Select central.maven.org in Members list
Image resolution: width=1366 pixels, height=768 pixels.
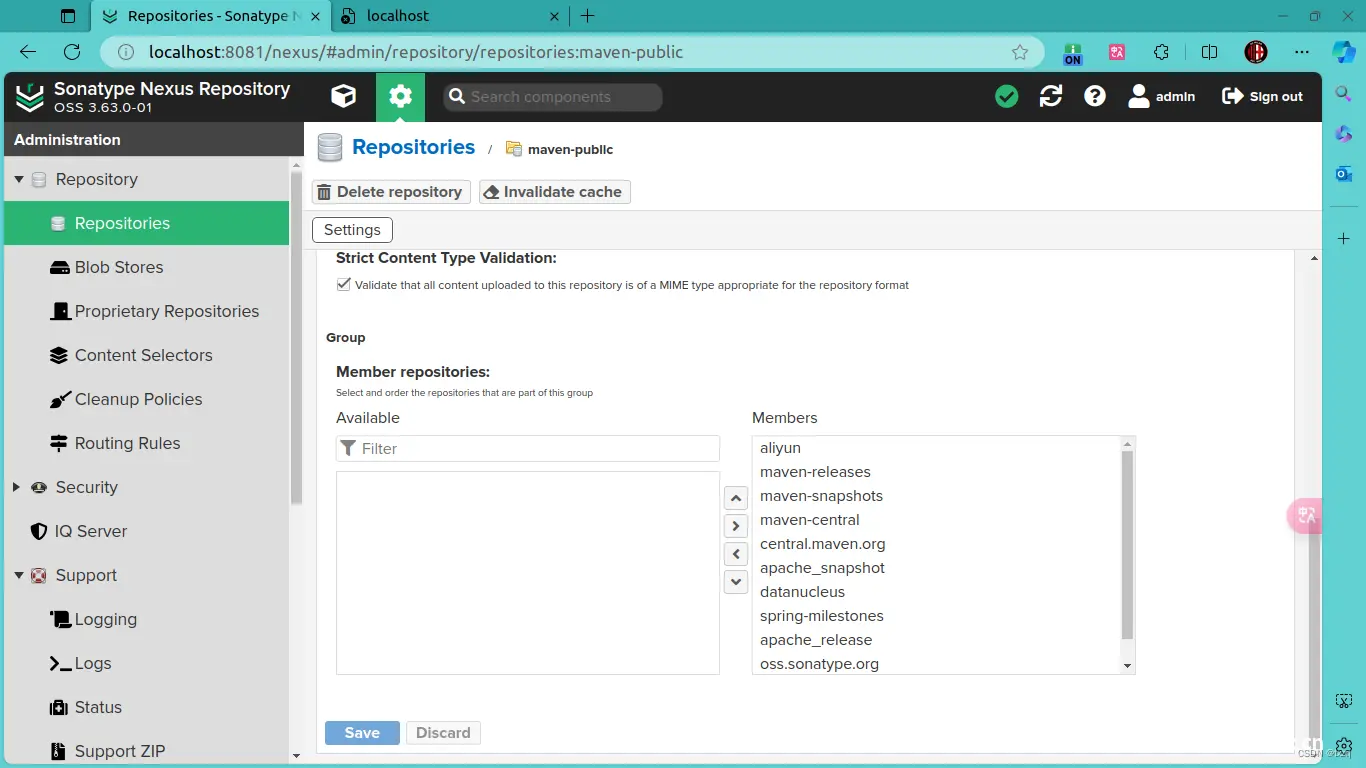(936, 544)
